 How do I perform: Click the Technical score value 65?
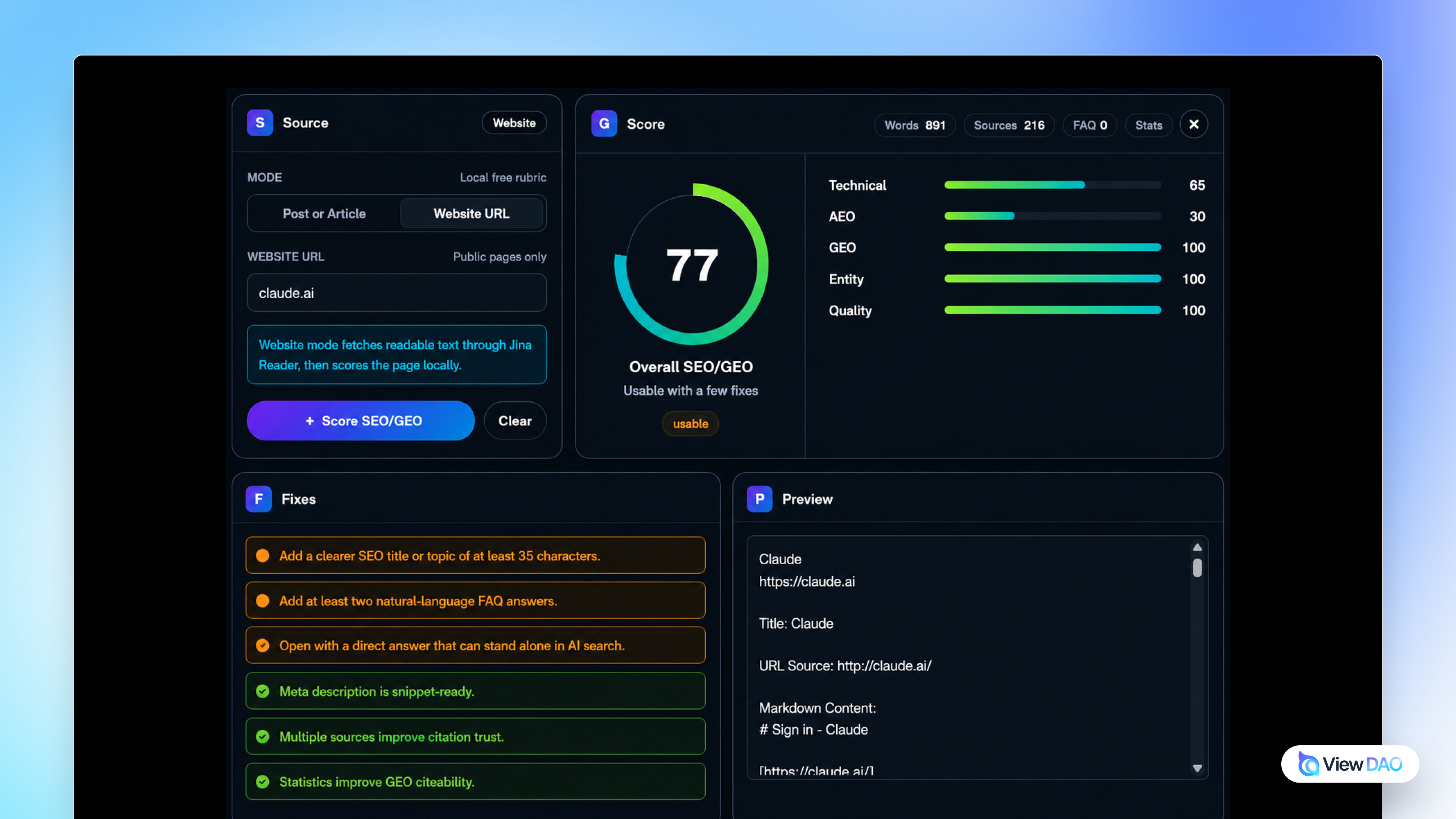coord(1197,185)
